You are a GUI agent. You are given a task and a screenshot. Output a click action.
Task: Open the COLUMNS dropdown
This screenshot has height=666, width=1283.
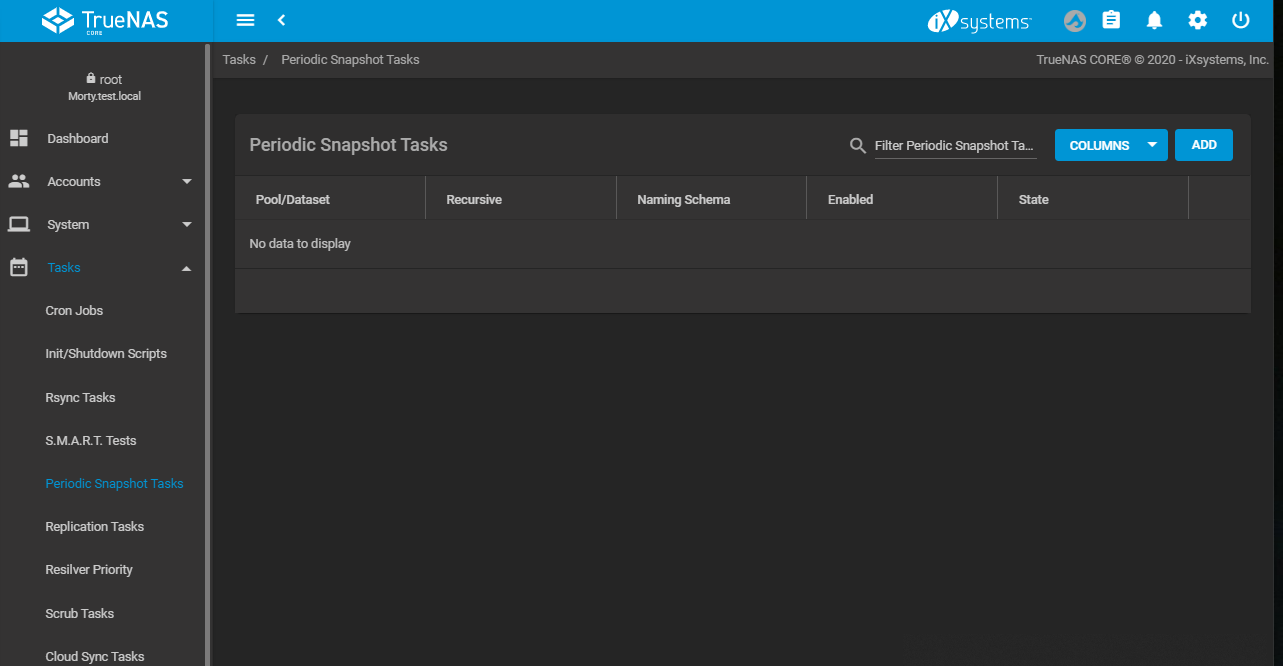(x=1110, y=145)
